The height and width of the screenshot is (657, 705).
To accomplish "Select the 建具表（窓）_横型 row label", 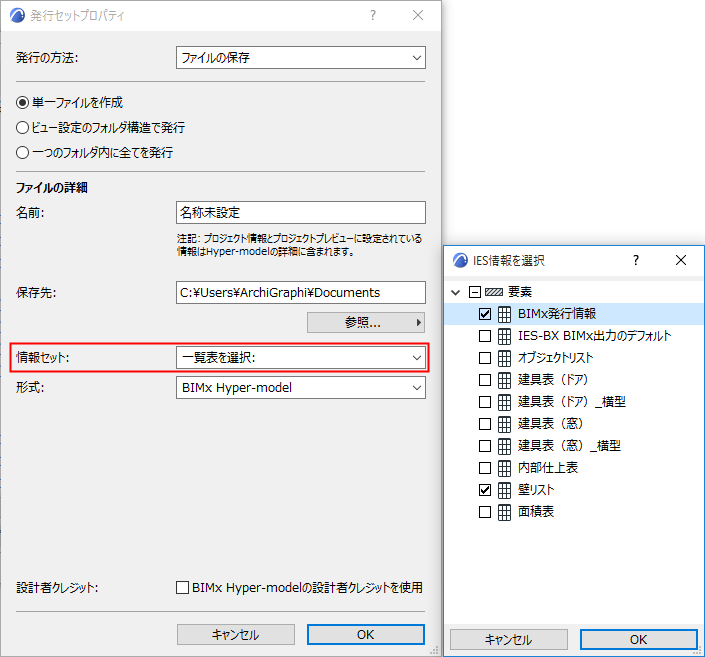I will 569,446.
